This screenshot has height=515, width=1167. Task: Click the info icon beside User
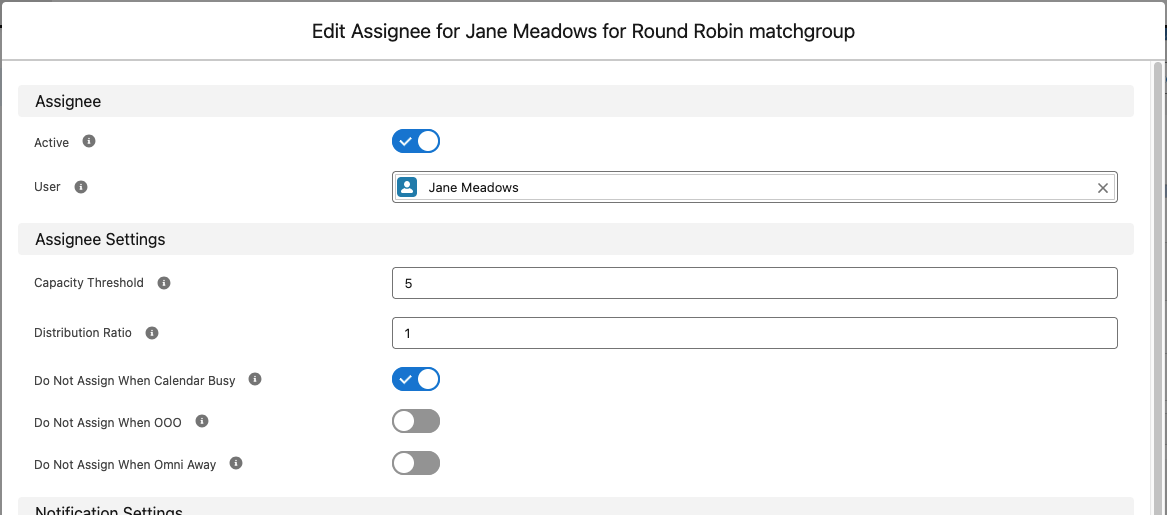[x=81, y=187]
